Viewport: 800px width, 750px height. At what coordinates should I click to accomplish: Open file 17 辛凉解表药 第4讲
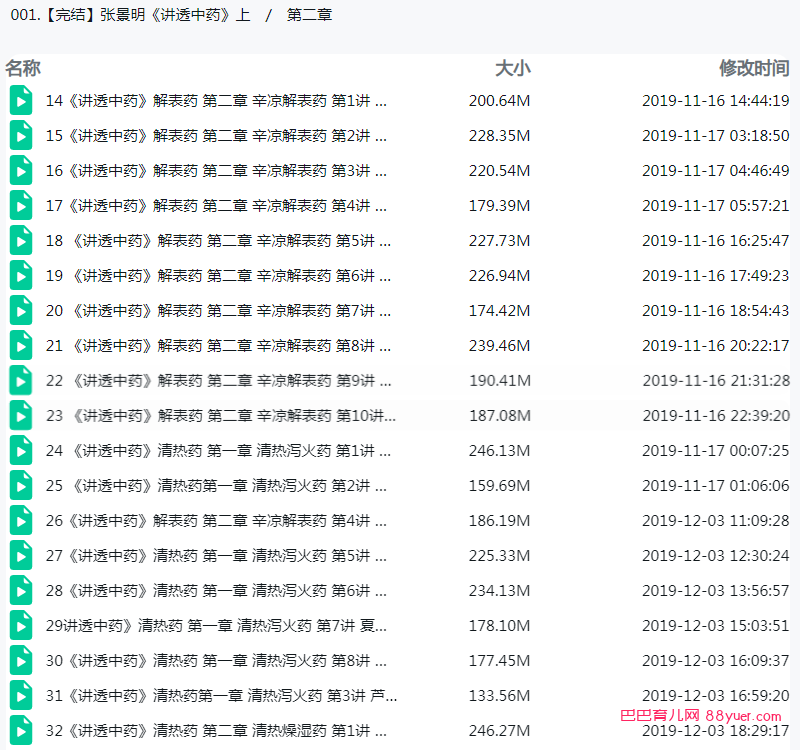click(216, 206)
